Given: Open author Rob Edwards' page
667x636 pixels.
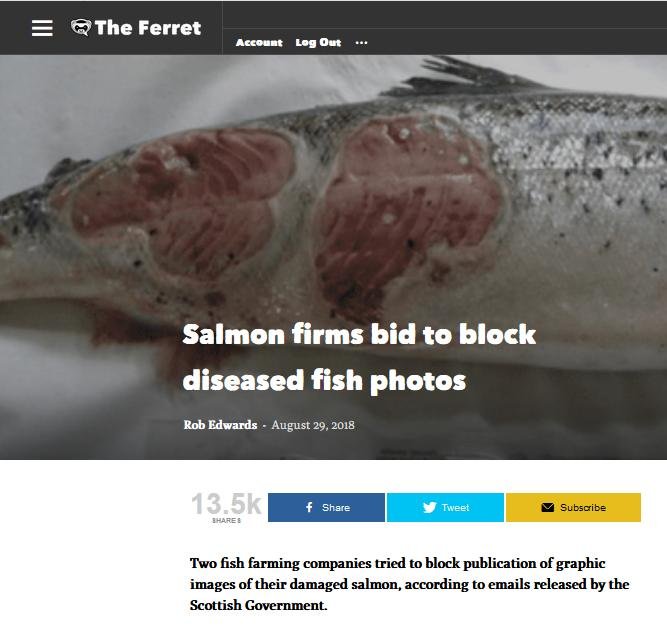Looking at the screenshot, I should [220, 425].
